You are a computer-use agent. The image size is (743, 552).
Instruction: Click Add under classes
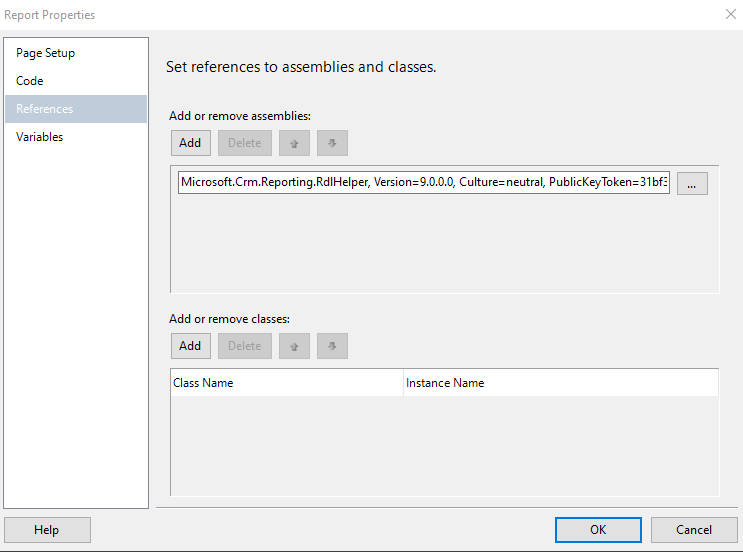click(190, 346)
